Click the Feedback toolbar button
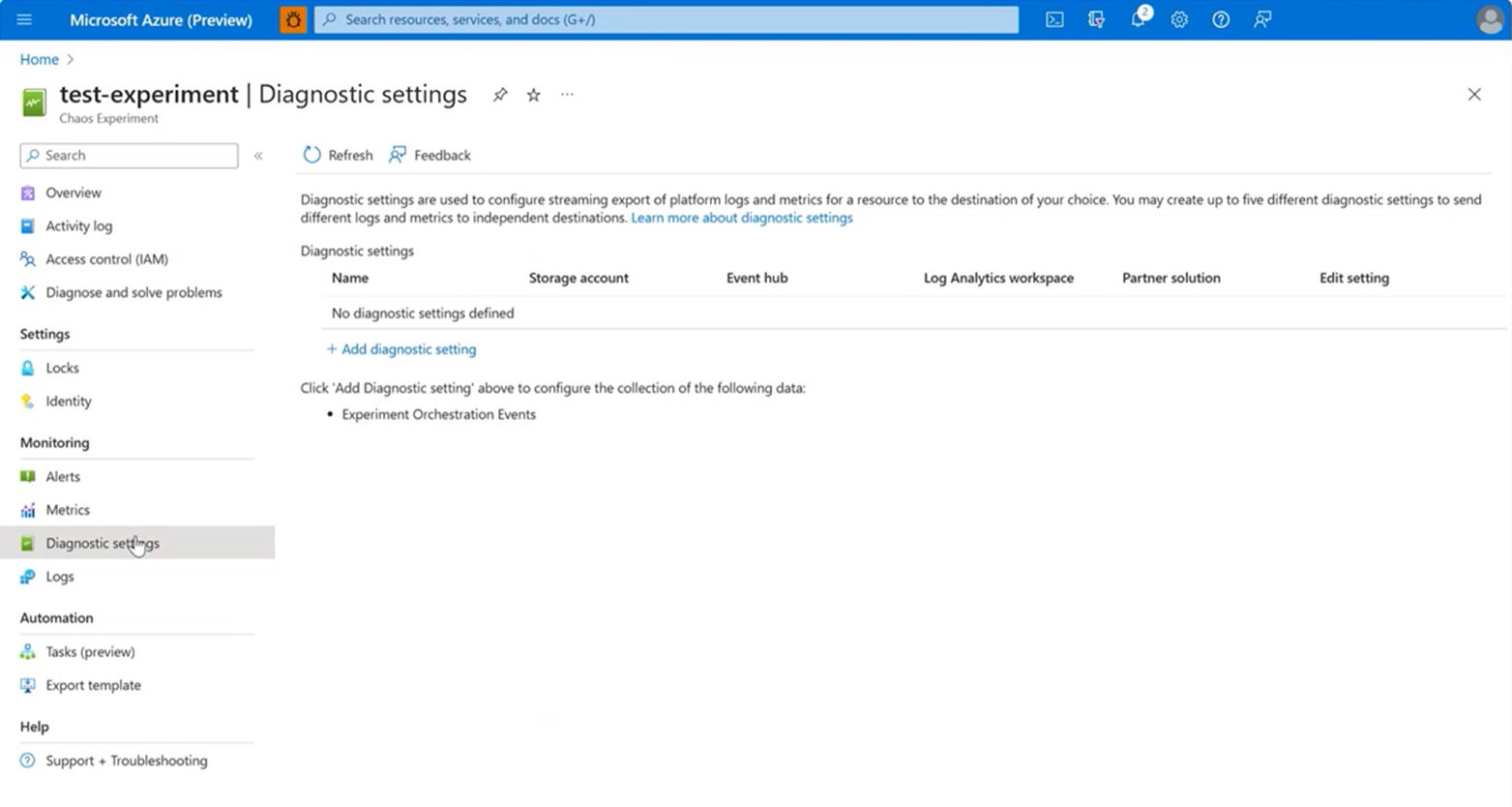Image resolution: width=1512 pixels, height=807 pixels. tap(430, 155)
